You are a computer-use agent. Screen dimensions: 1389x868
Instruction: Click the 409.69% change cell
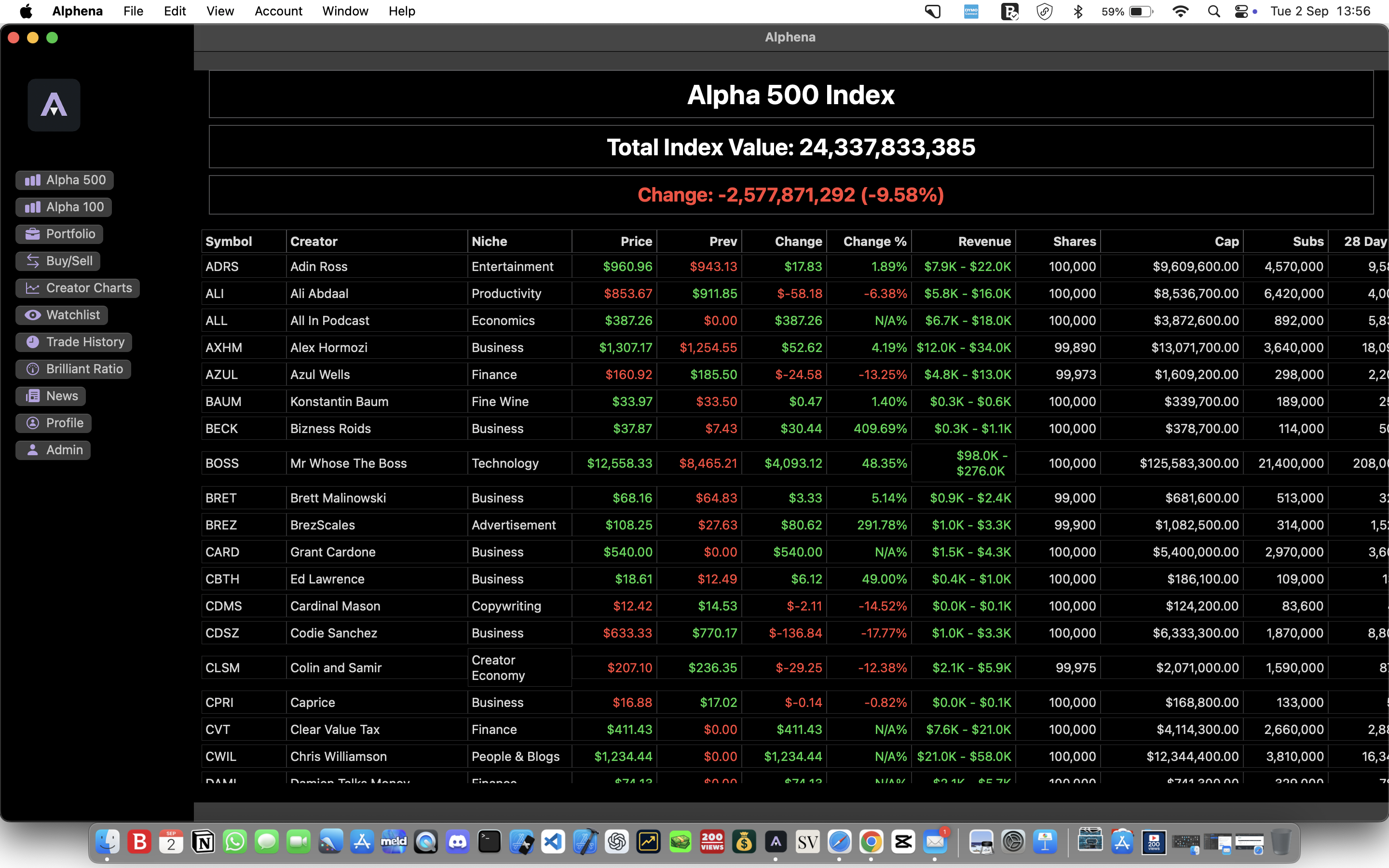point(869,429)
